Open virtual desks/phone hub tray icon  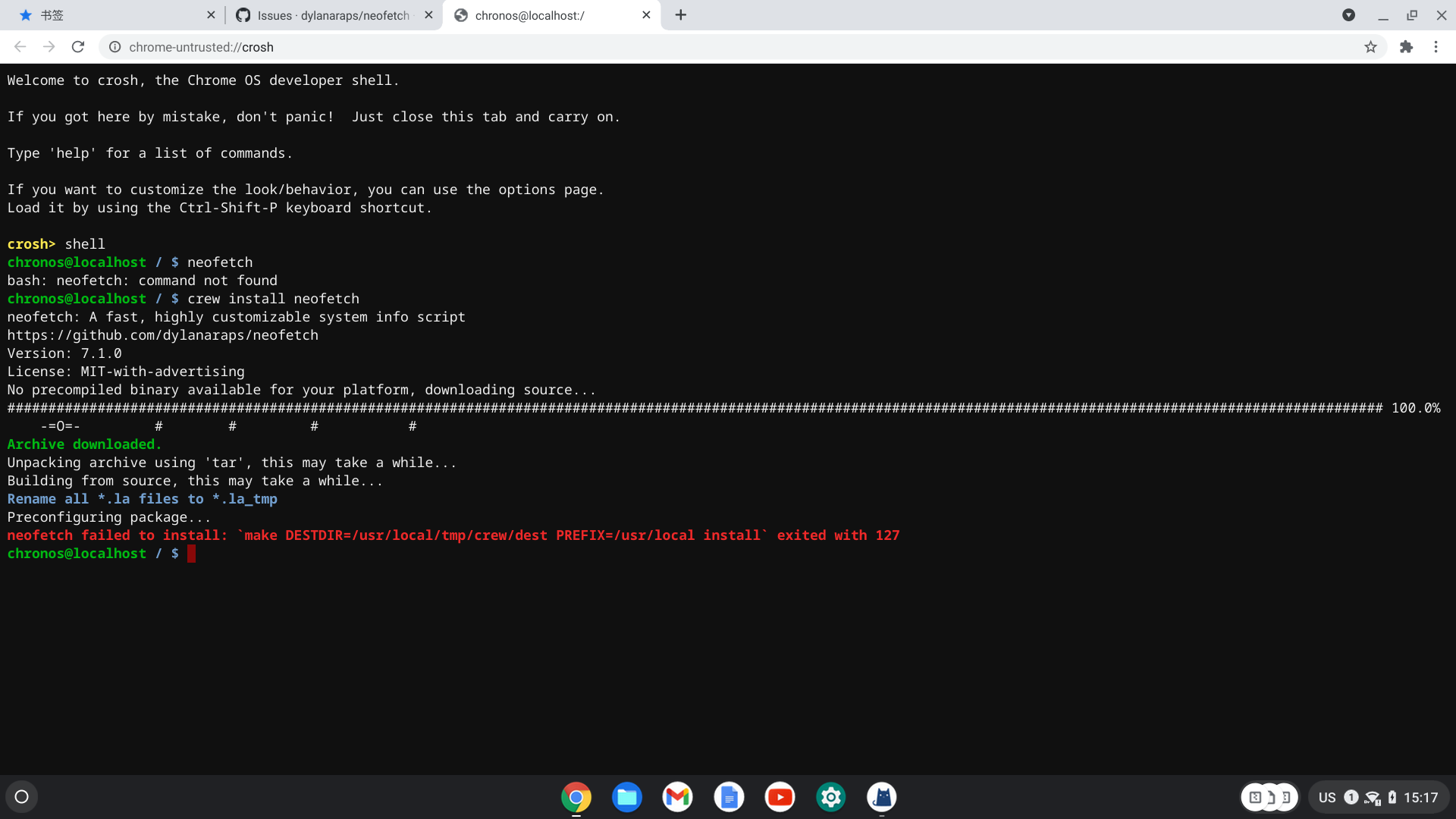[1269, 797]
